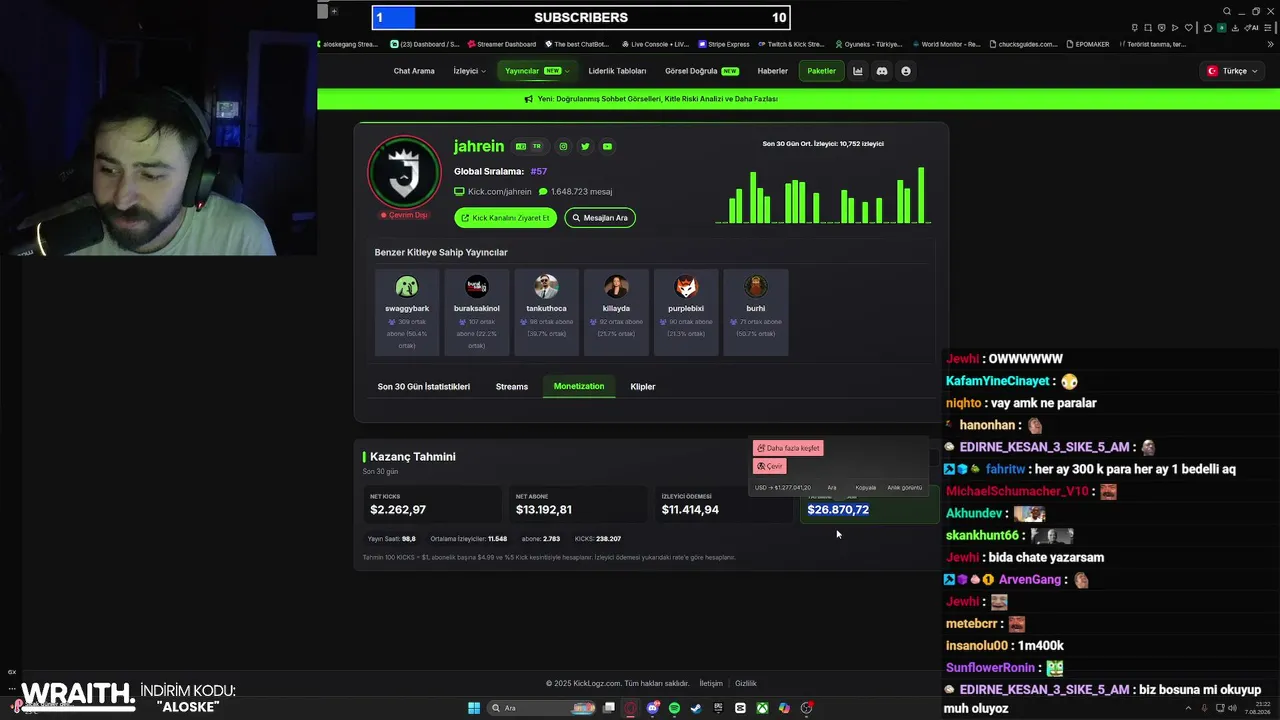Click the $13.192,81 Net Abone value
Viewport: 1280px width, 720px height.
point(544,510)
